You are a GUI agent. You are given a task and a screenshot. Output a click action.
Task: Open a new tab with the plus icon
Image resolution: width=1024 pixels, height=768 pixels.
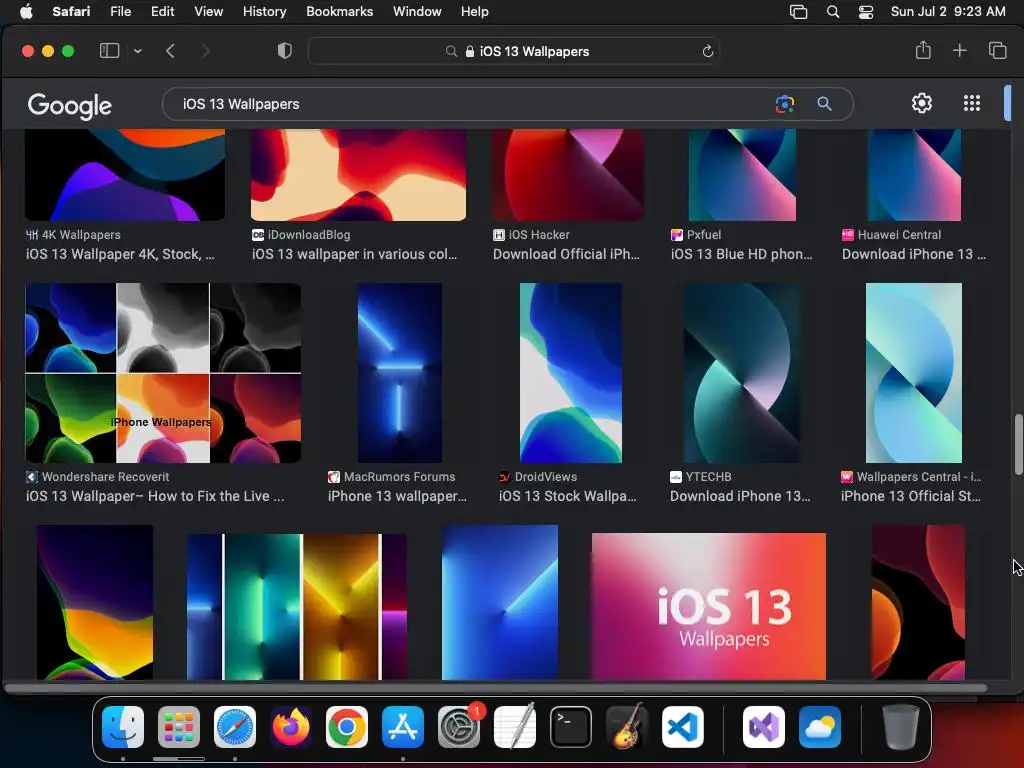959,50
